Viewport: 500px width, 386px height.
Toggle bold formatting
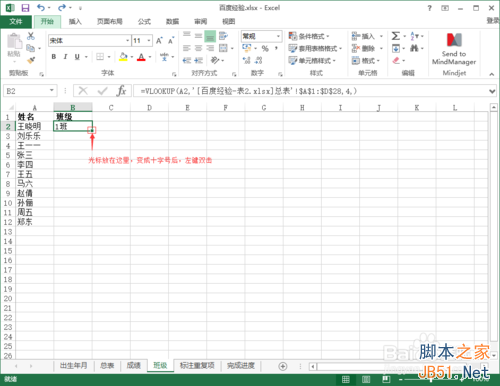pyautogui.click(x=54, y=57)
